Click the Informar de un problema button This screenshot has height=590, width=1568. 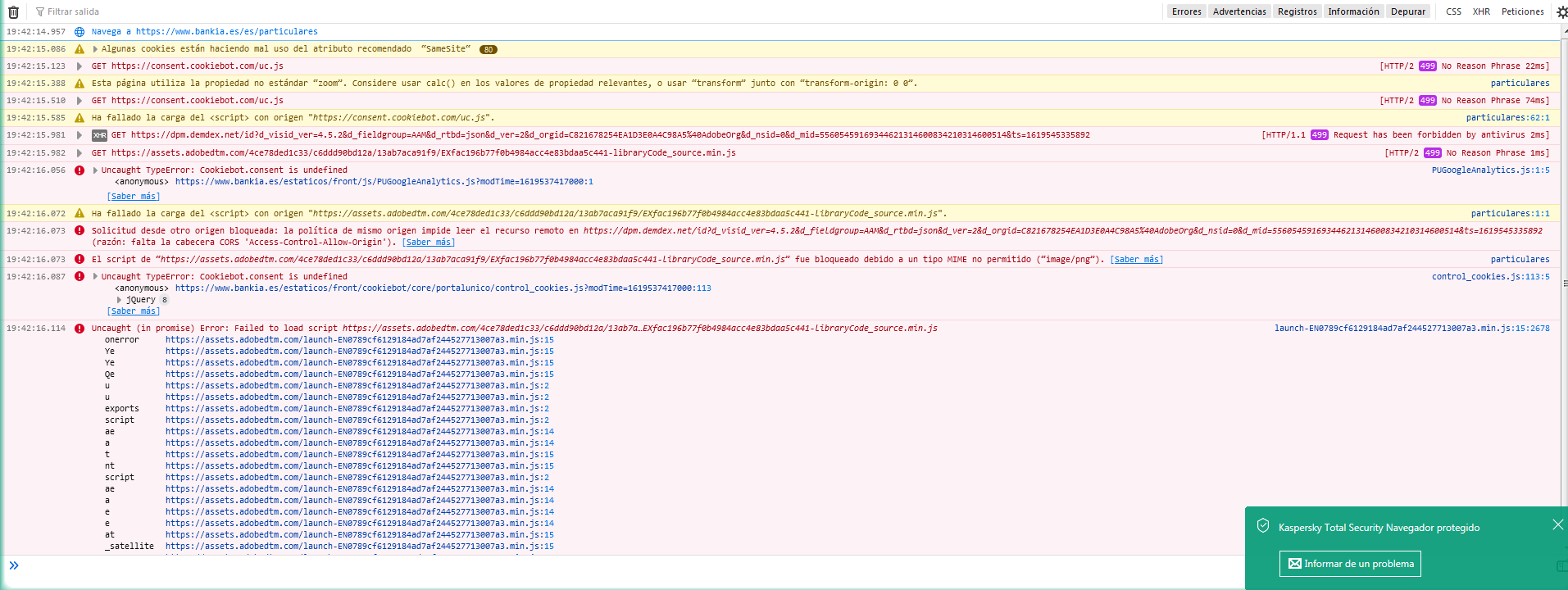[1350, 564]
